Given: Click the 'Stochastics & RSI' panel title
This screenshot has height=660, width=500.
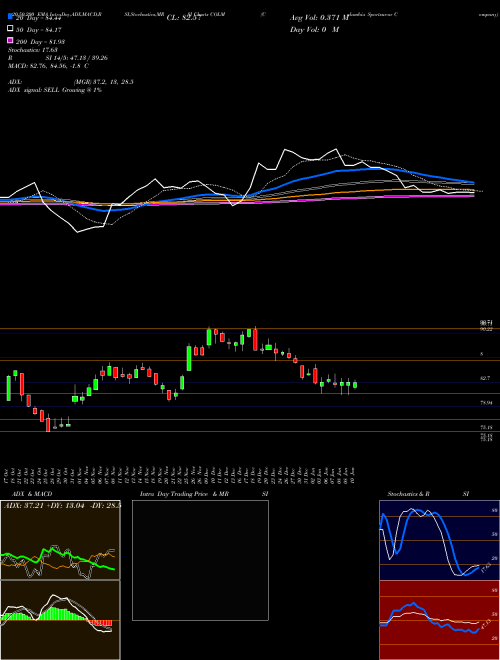Looking at the screenshot, I should (x=428, y=494).
